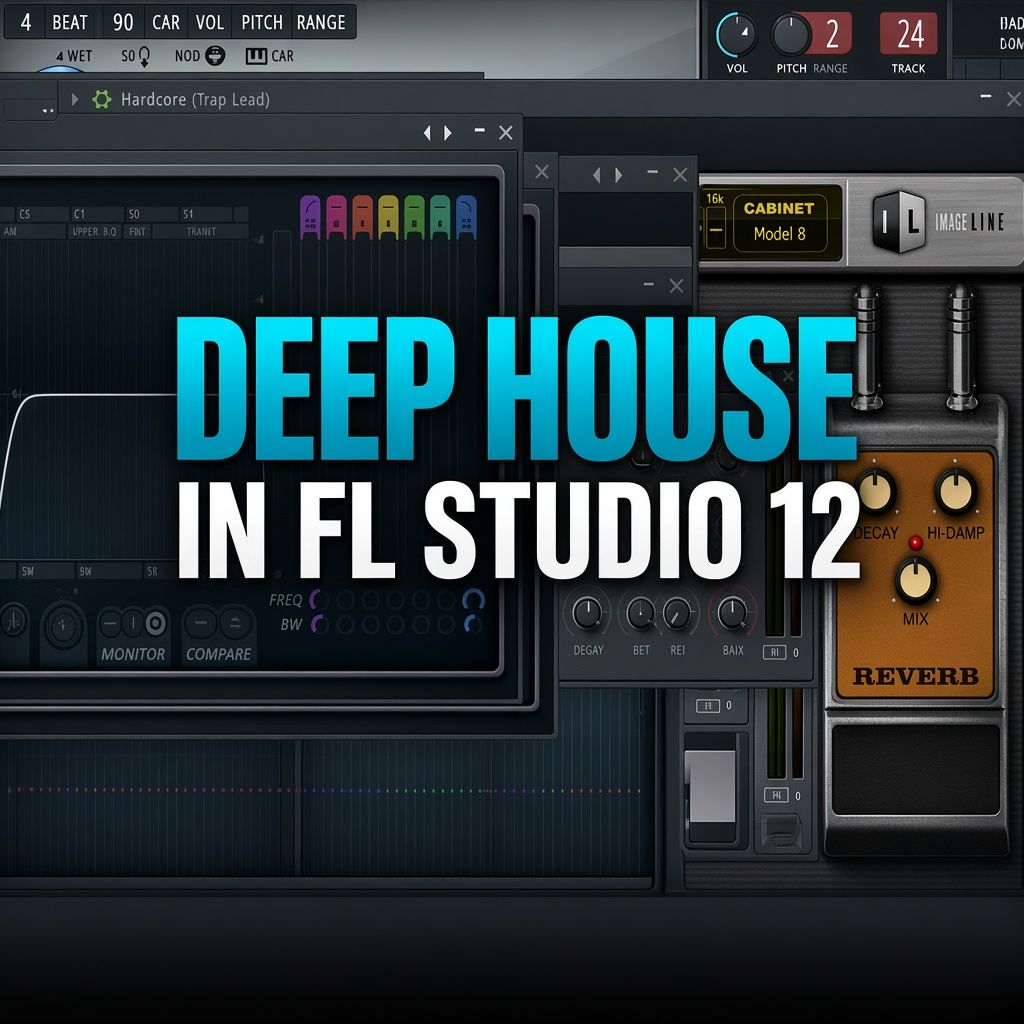Select the purple high-pass EQ band icon
Image resolution: width=1024 pixels, height=1024 pixels.
click(x=310, y=217)
